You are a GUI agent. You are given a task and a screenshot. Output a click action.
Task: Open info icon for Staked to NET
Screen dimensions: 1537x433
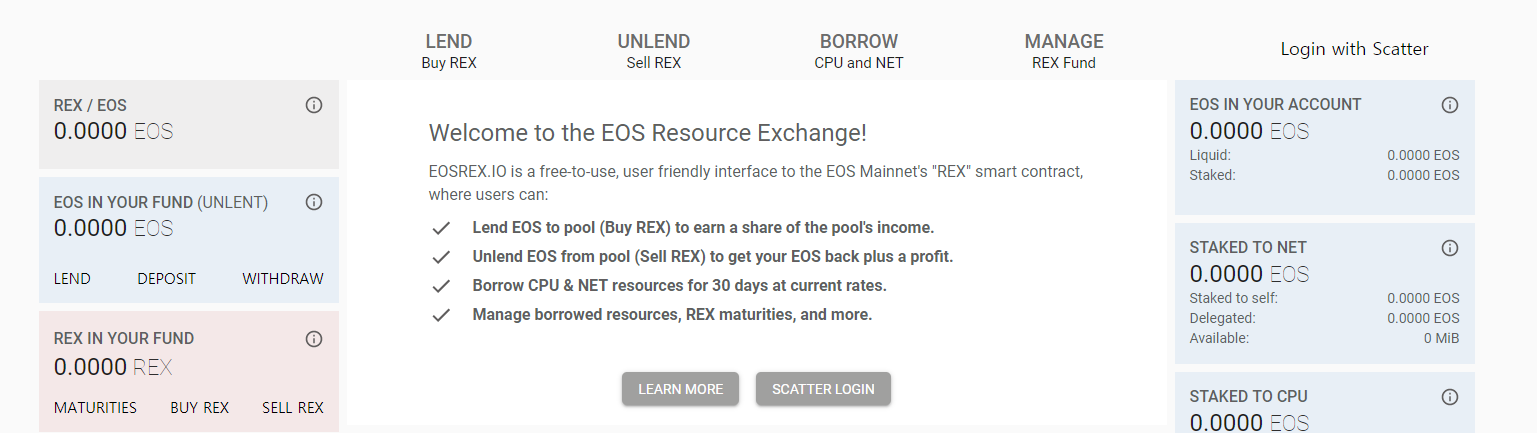pos(1450,247)
